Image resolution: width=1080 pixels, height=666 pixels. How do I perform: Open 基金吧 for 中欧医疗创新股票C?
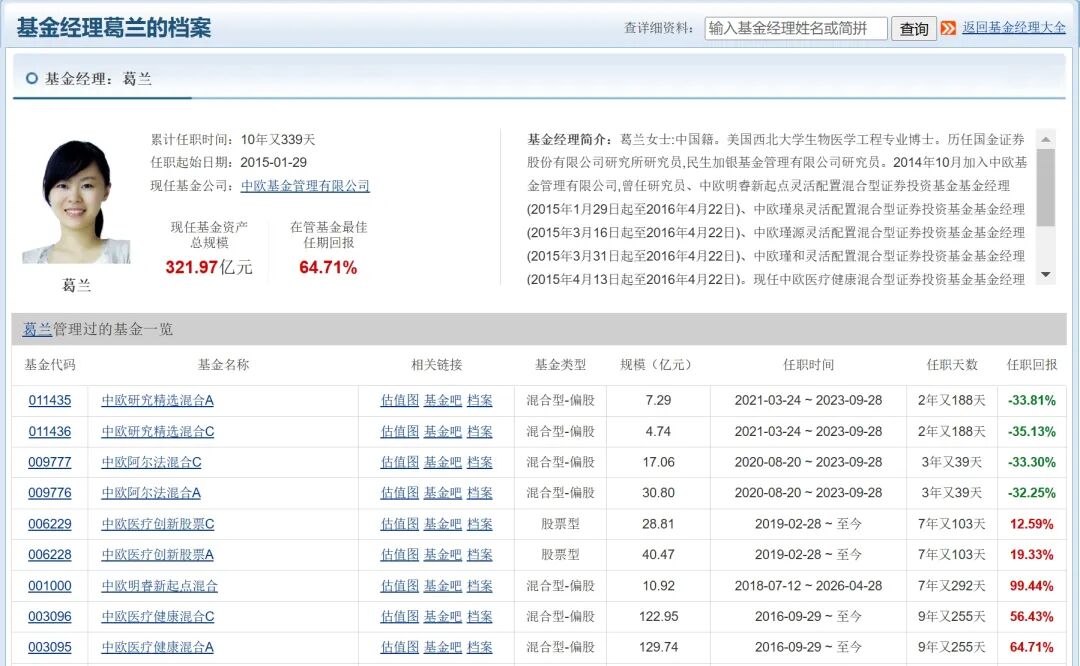[442, 524]
